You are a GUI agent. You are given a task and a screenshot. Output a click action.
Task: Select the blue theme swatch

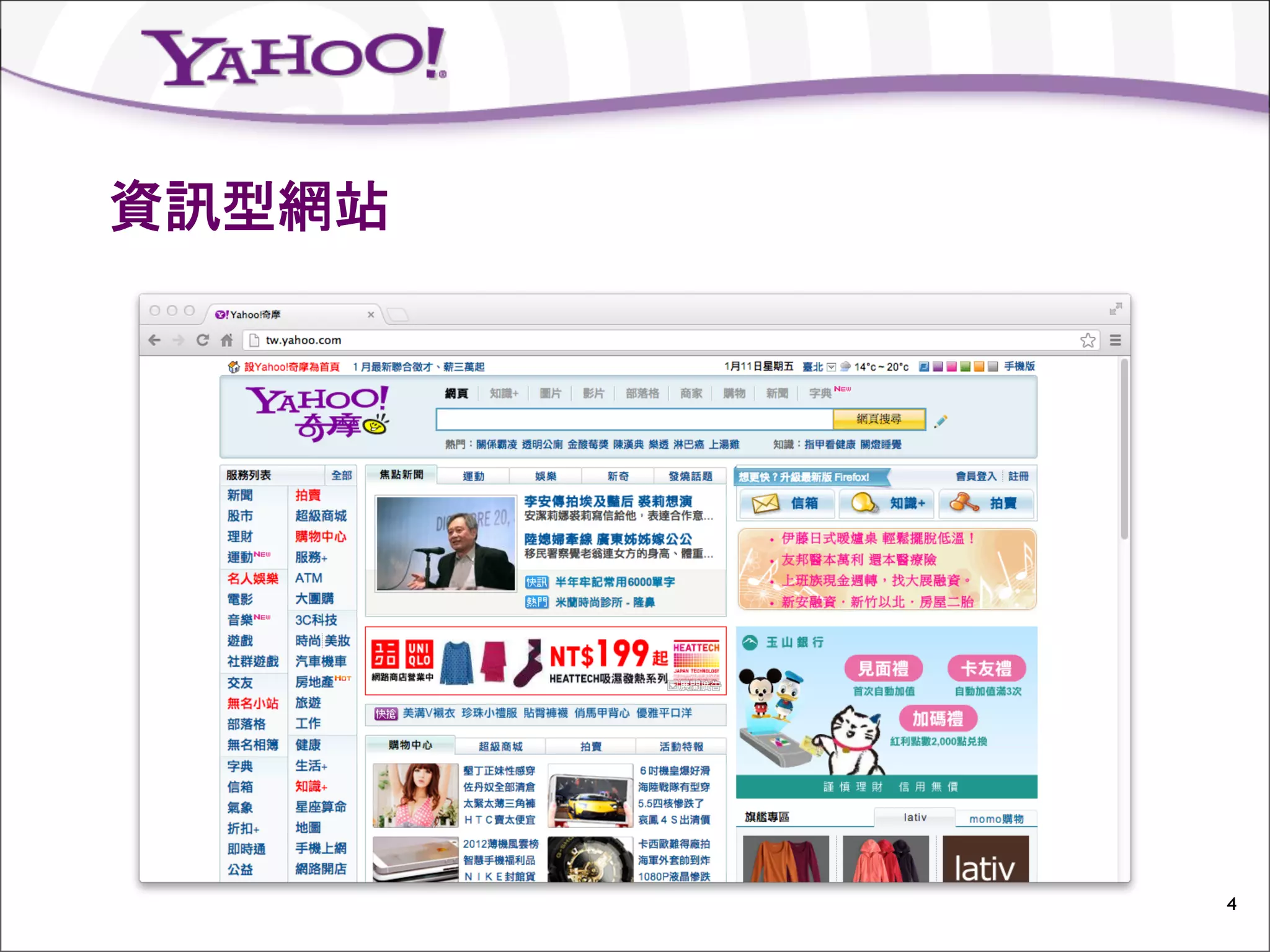[x=924, y=366]
